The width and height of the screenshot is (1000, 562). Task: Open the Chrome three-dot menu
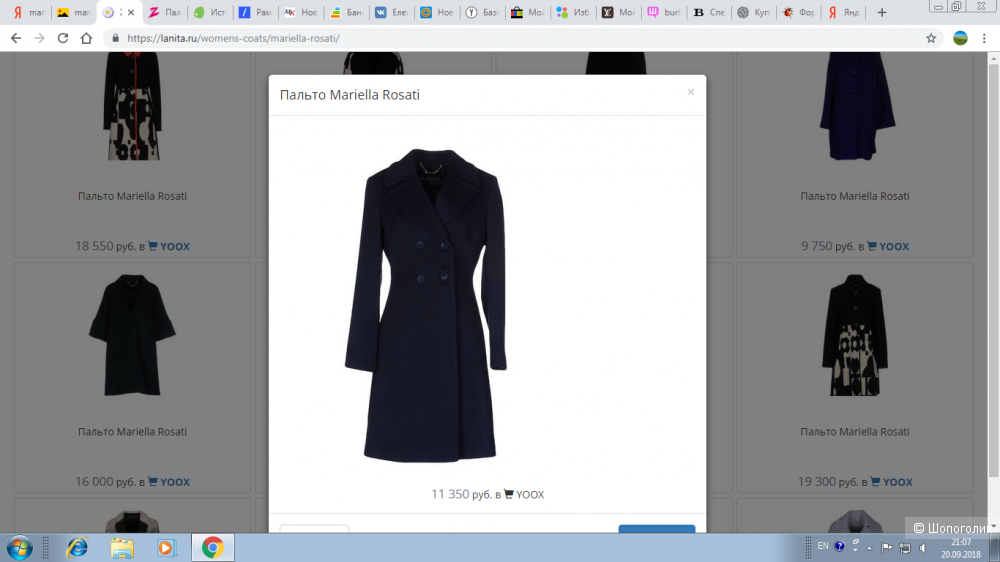click(x=985, y=38)
